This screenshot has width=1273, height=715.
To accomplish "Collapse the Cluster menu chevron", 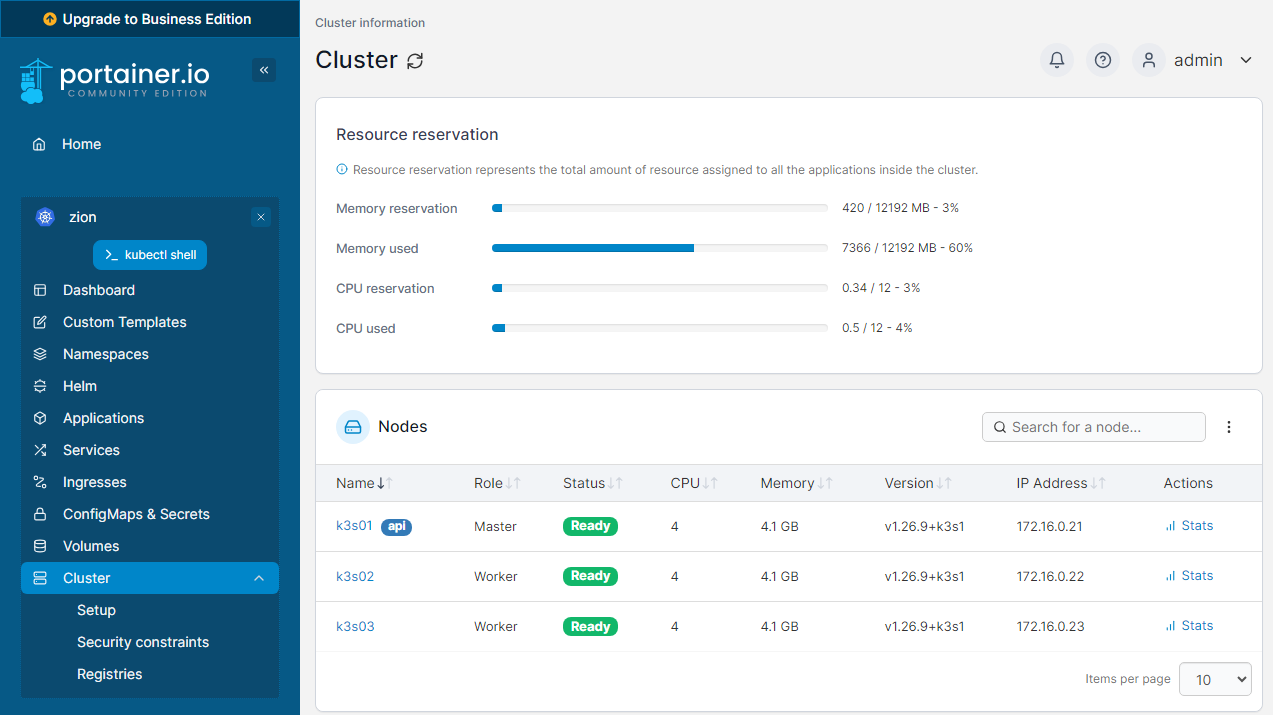I will click(259, 578).
